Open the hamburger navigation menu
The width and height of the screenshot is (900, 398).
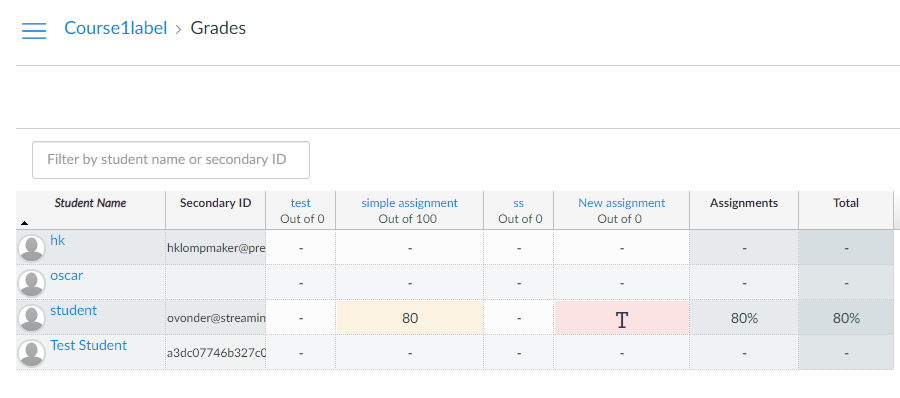coord(34,31)
